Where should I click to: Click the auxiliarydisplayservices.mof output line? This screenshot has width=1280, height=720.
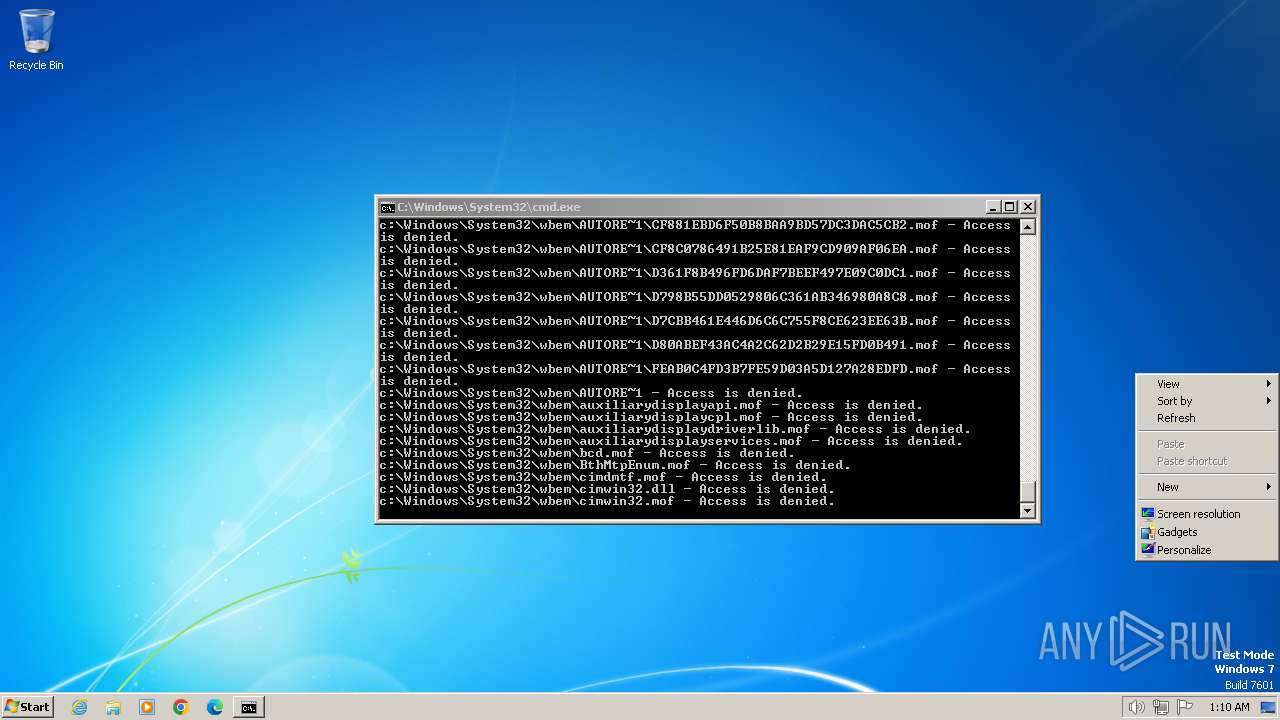(671, 441)
